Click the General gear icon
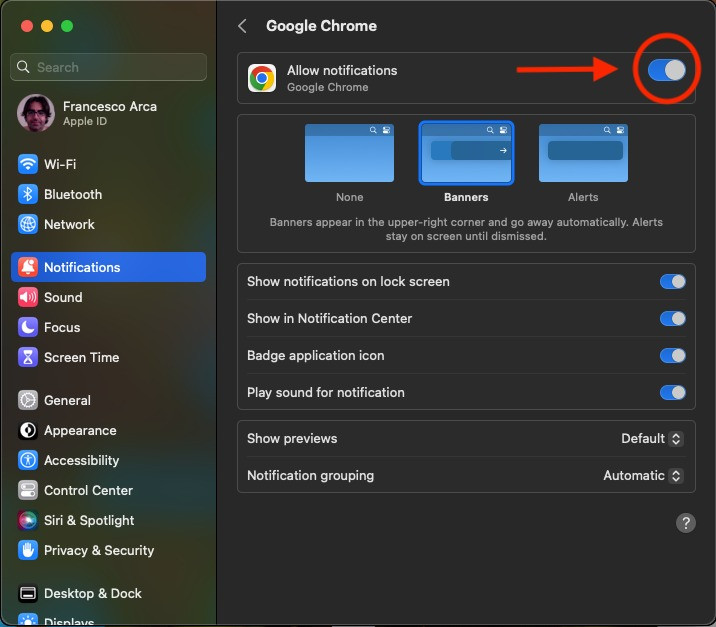This screenshot has width=716, height=627. point(28,400)
